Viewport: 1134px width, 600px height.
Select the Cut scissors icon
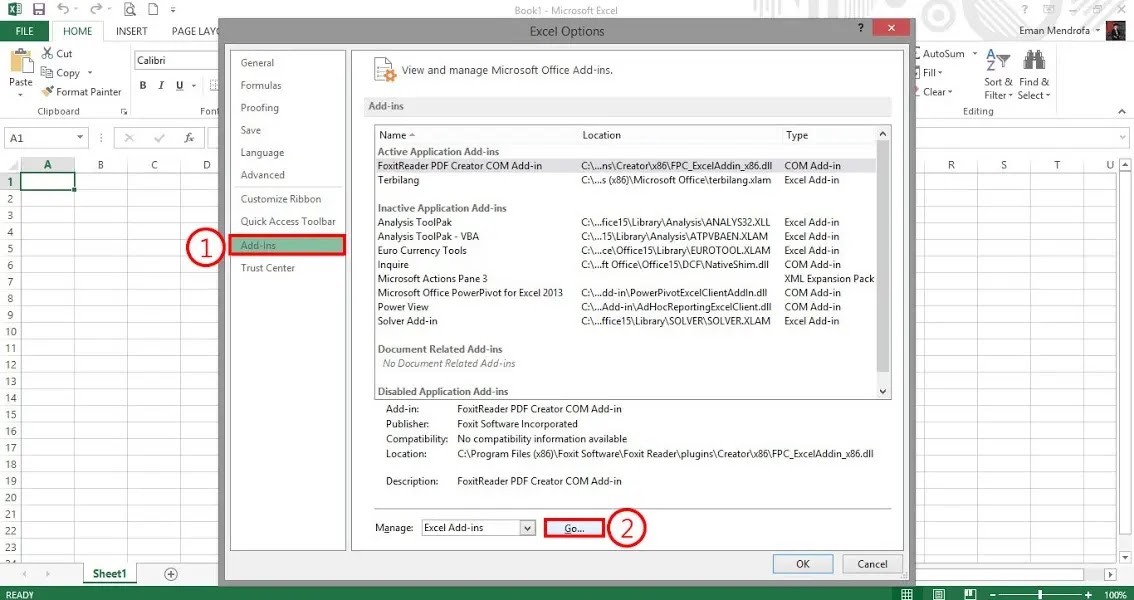[48, 53]
